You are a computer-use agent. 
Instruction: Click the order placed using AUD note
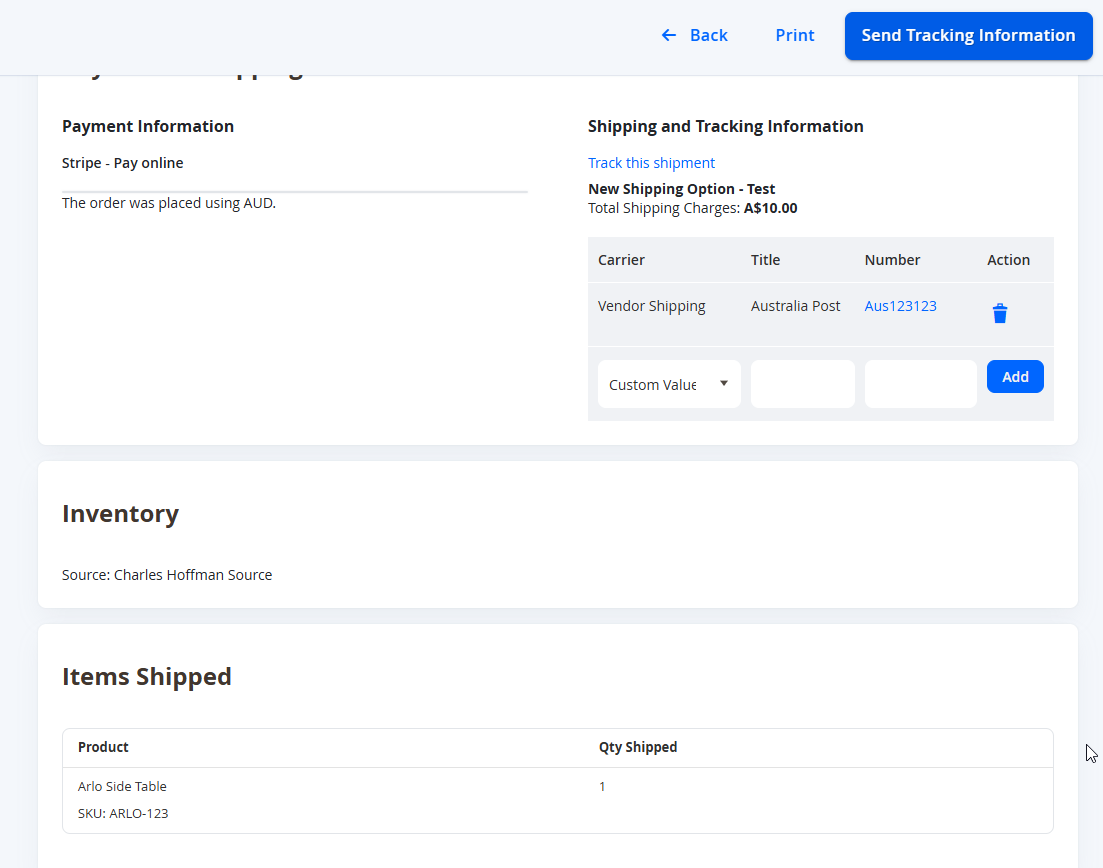169,203
